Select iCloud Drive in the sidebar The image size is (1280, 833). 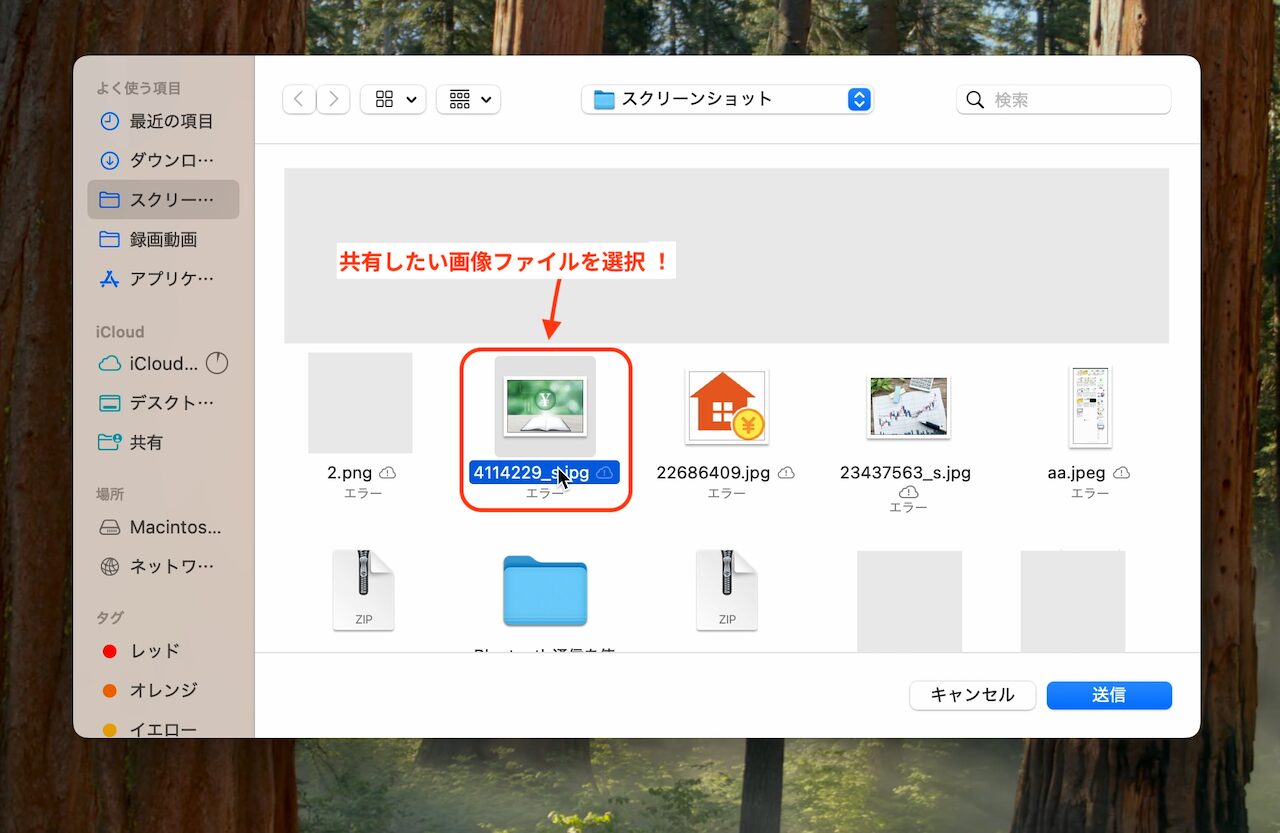point(150,363)
